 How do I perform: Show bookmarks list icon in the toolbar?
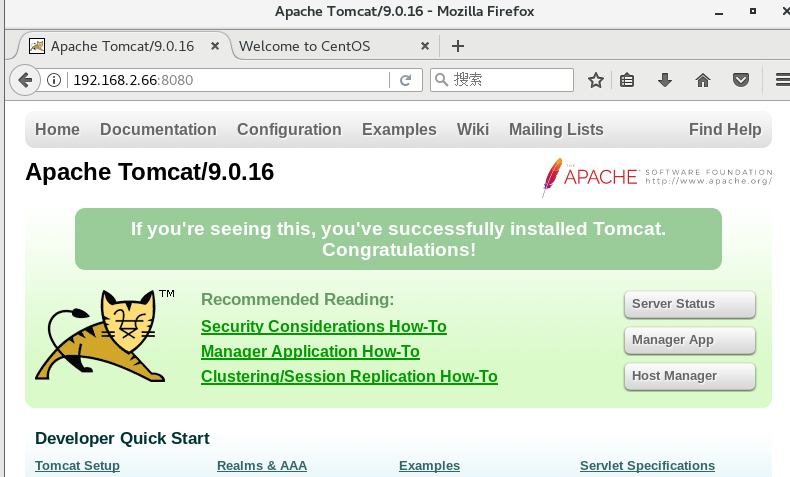click(627, 80)
